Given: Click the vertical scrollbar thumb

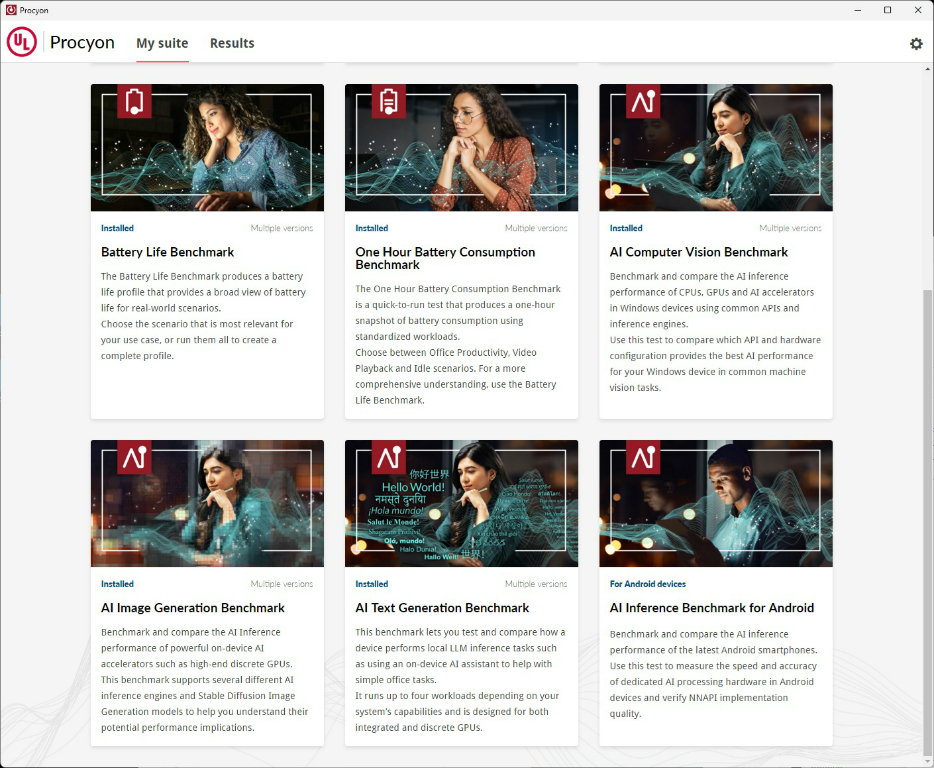Looking at the screenshot, I should pos(928,521).
